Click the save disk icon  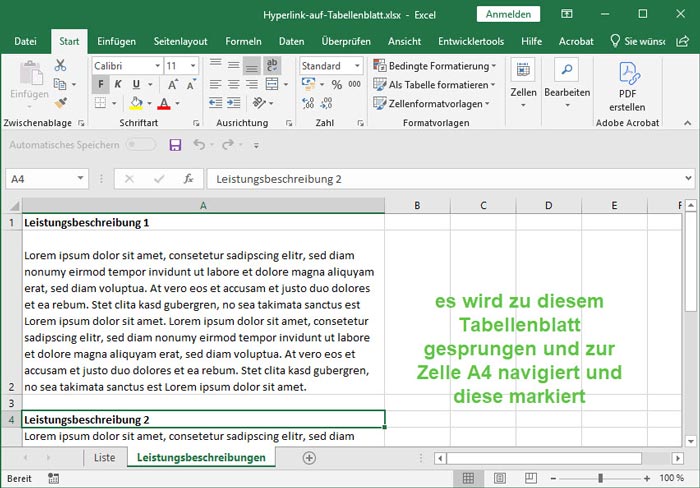pyautogui.click(x=175, y=145)
